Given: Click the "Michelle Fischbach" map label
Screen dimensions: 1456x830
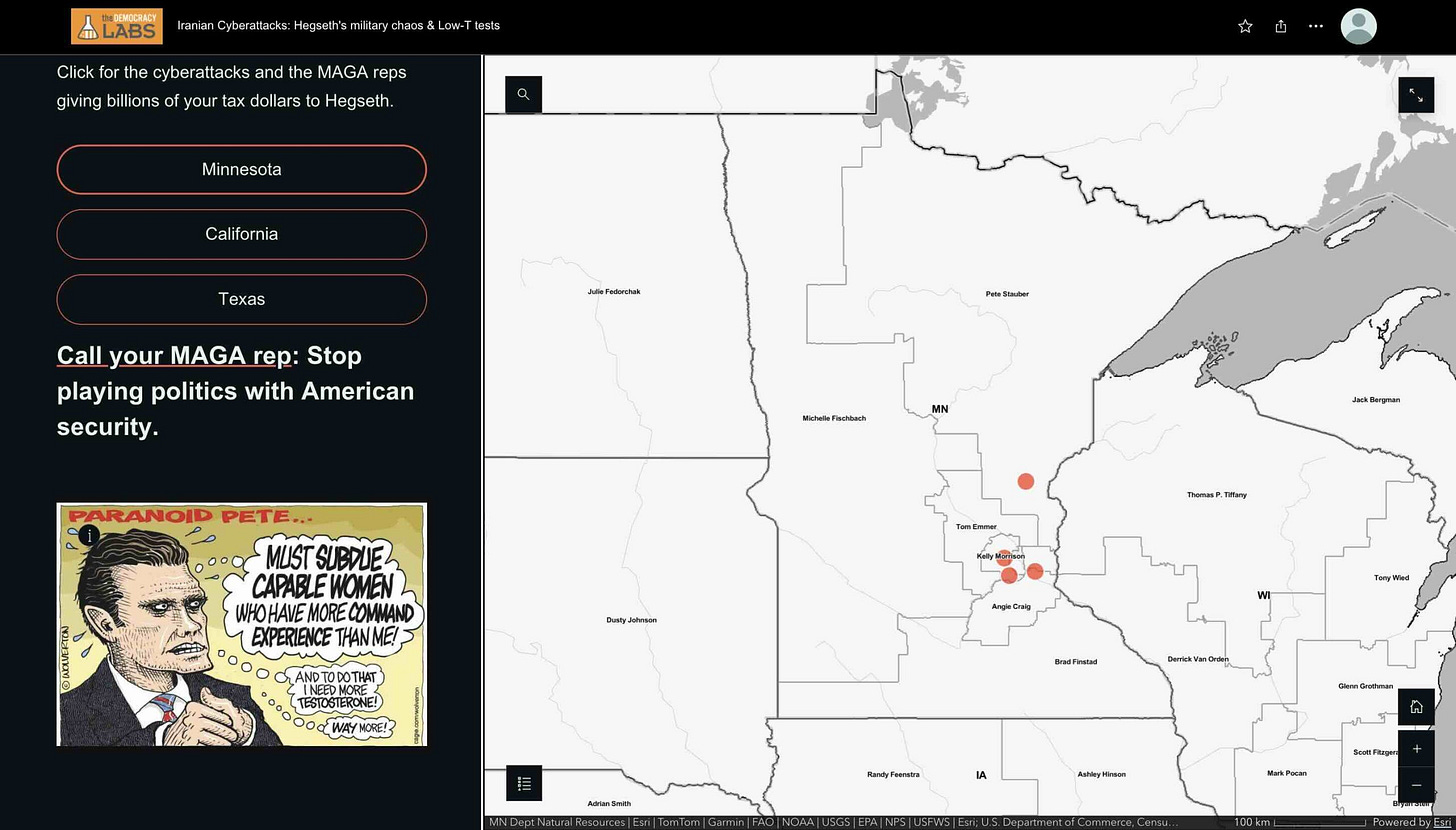Looking at the screenshot, I should tap(834, 419).
